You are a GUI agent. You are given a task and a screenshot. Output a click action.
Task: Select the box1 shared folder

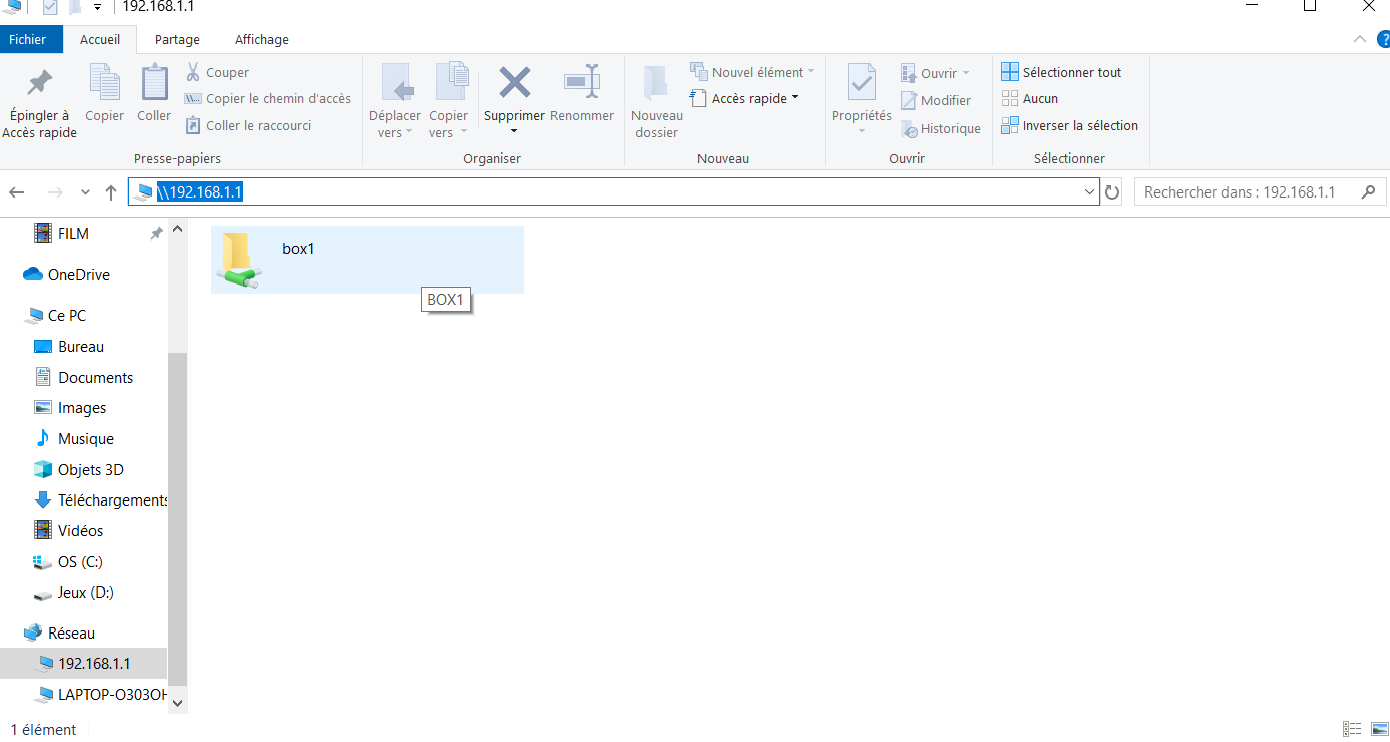click(298, 250)
